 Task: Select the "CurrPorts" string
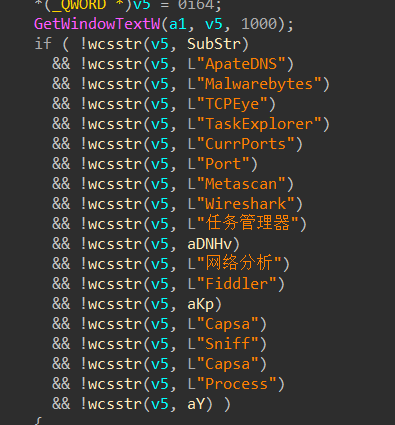click(245, 144)
